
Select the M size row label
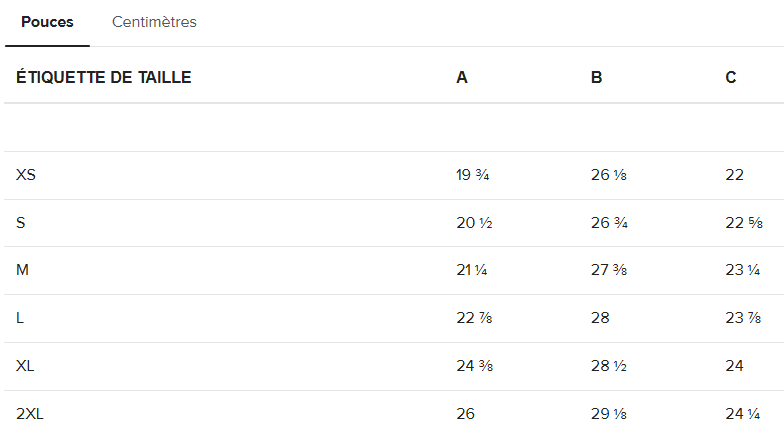[22, 270]
